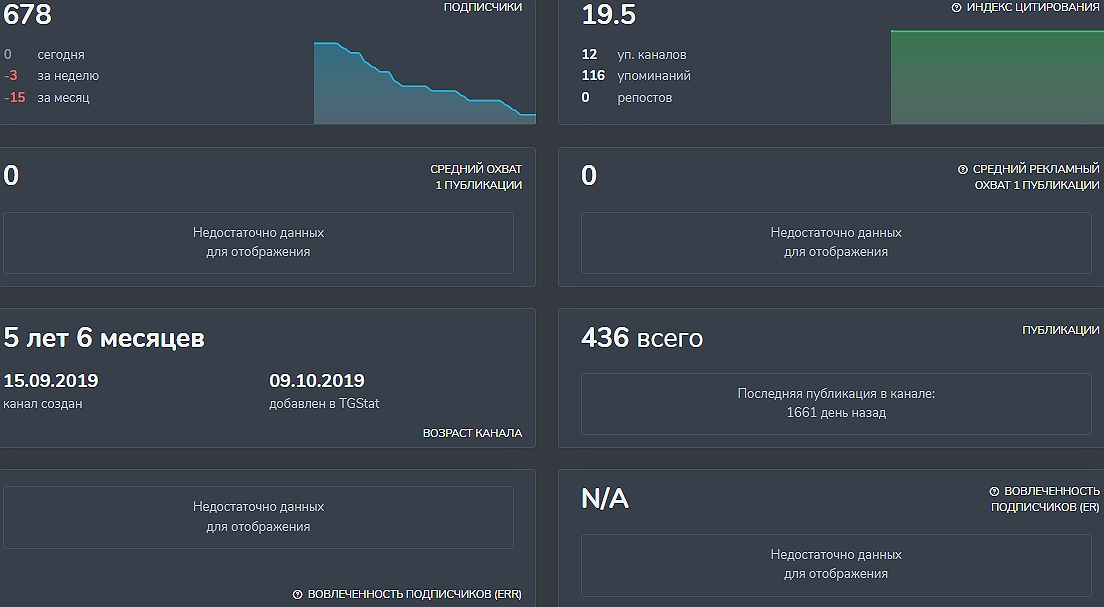Click the 436 всего publications count
This screenshot has height=607, width=1104.
pos(642,339)
